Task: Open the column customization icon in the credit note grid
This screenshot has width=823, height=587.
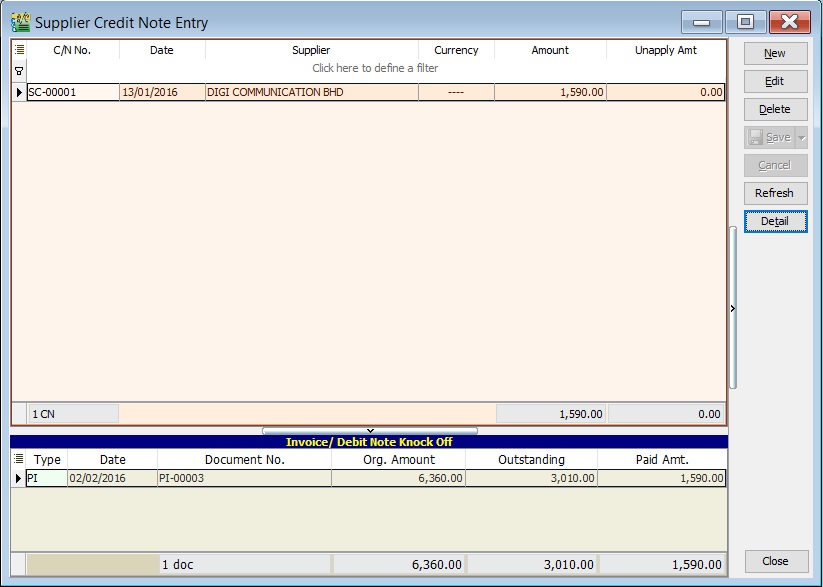Action: (x=17, y=50)
